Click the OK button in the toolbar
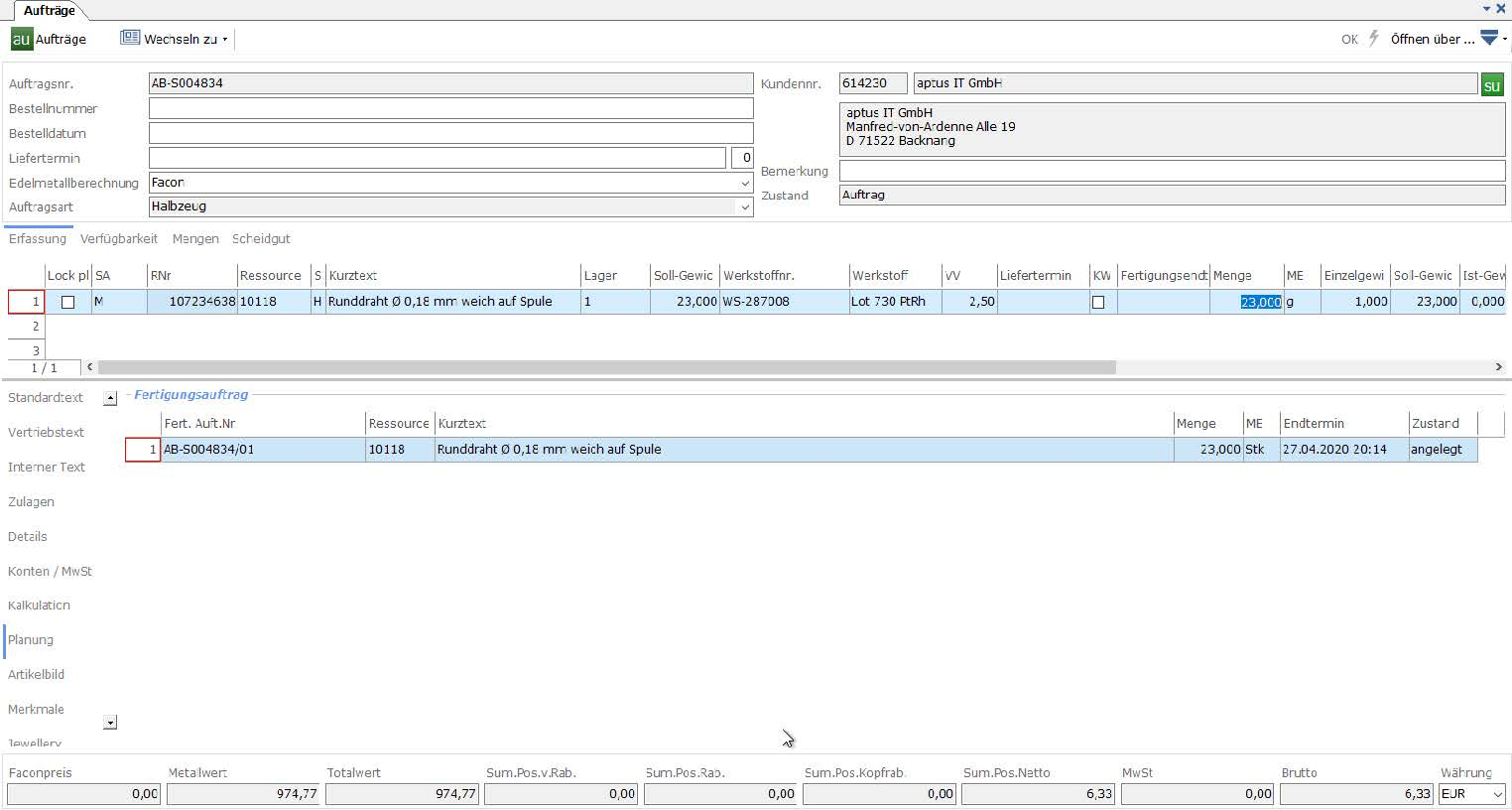This screenshot has height=810, width=1512. (x=1349, y=40)
